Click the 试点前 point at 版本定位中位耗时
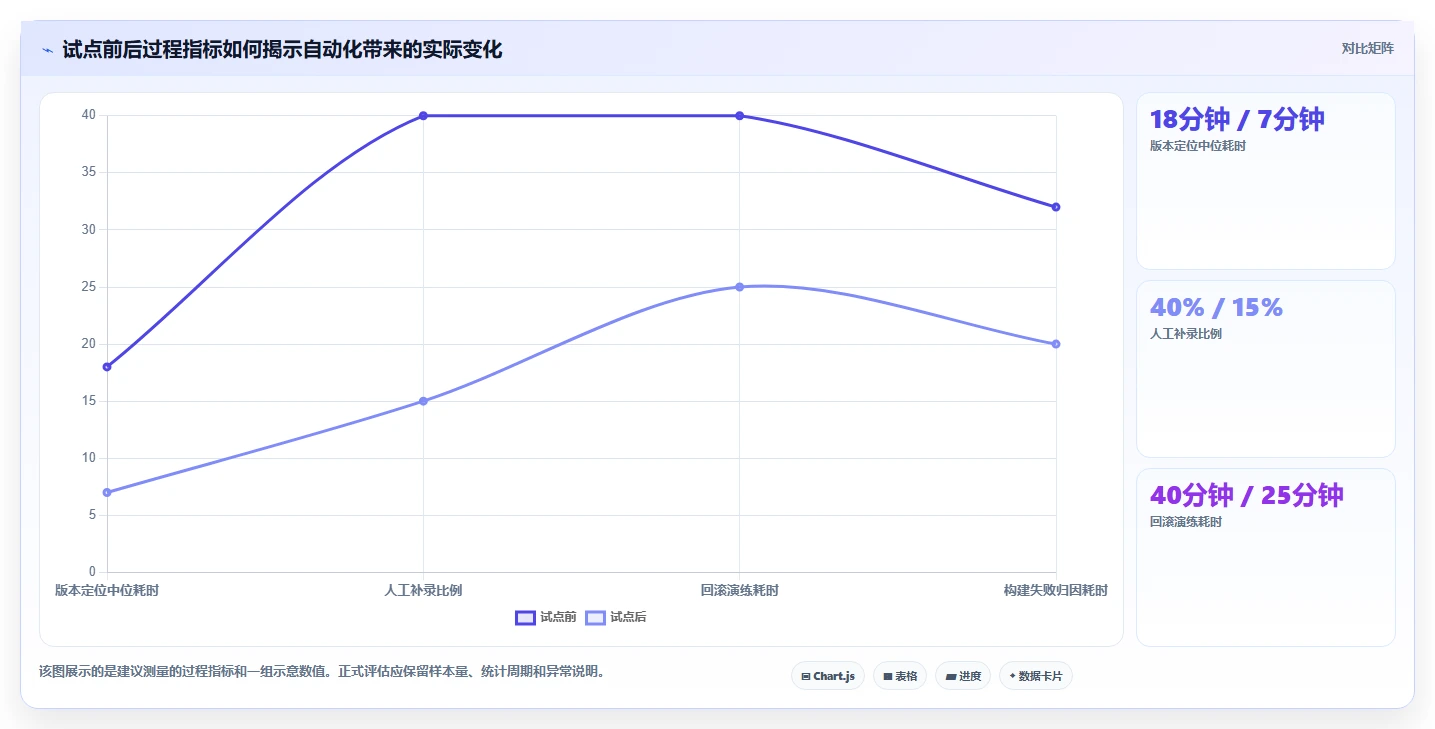 pos(107,367)
